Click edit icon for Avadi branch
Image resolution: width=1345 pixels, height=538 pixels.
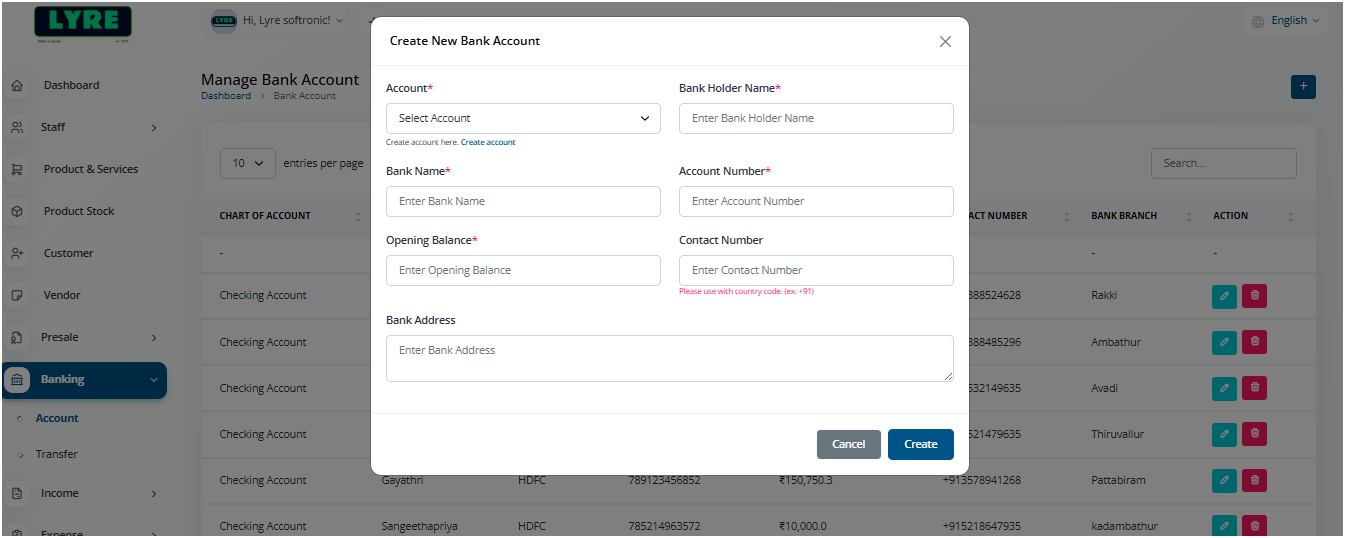(1224, 388)
